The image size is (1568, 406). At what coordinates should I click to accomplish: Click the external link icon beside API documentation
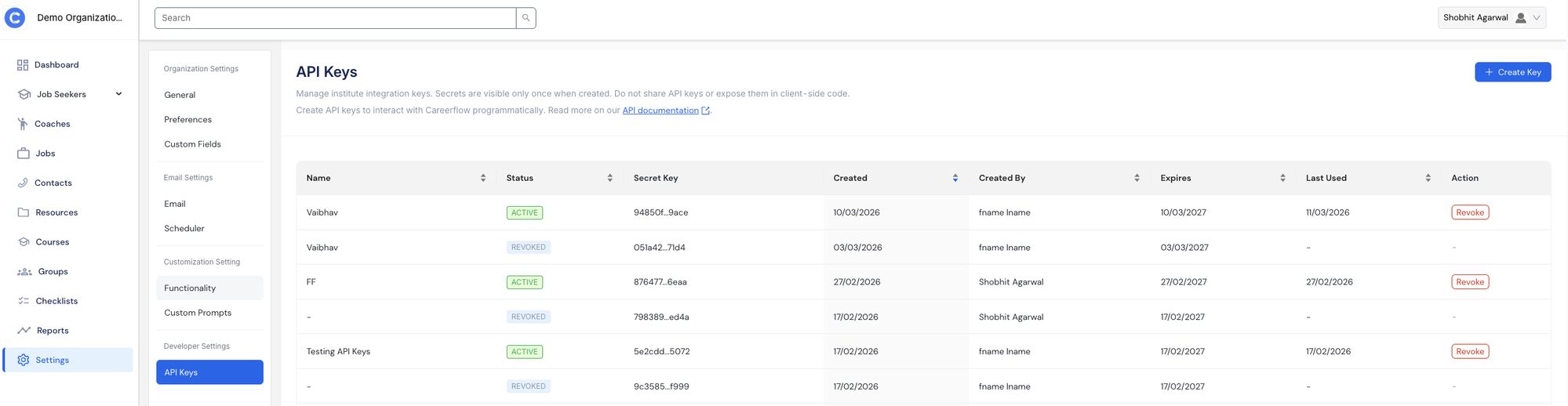705,111
